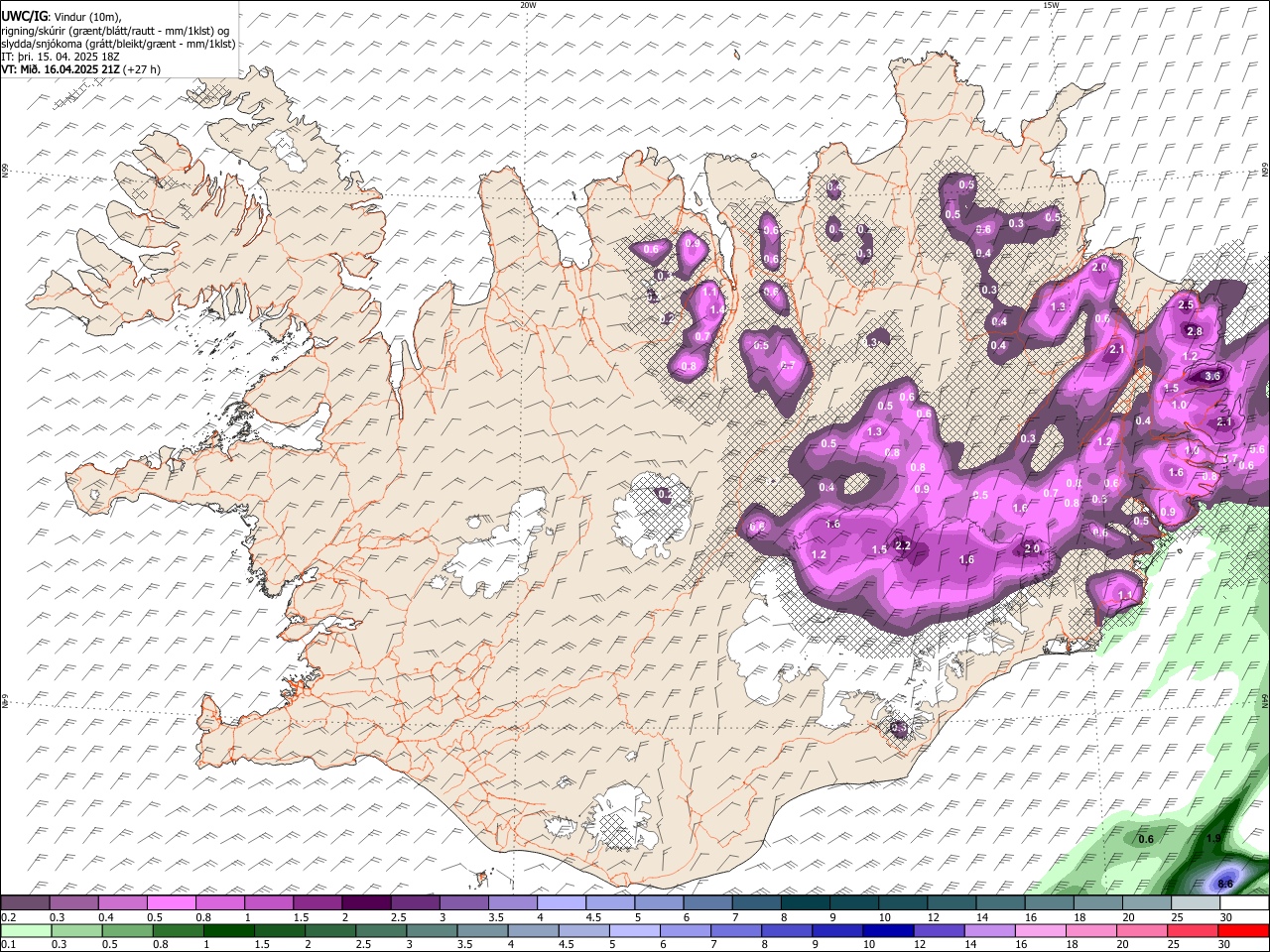The image size is (1270, 952).
Task: Click the dark blue rain swatch labeled 10
Action: [889, 930]
